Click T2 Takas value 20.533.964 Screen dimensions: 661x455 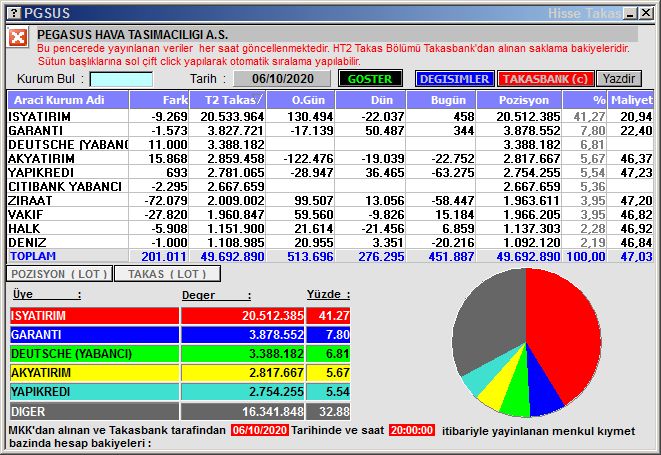pyautogui.click(x=232, y=116)
